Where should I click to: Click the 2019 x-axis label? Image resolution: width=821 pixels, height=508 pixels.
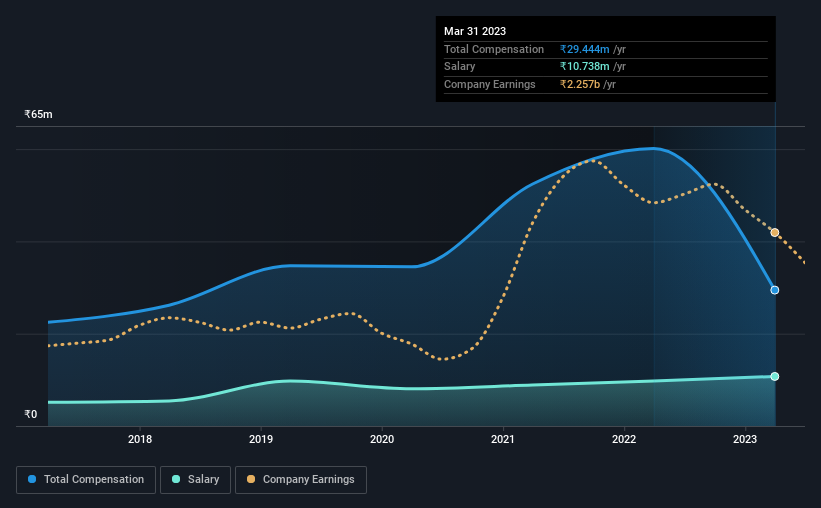pyautogui.click(x=261, y=439)
